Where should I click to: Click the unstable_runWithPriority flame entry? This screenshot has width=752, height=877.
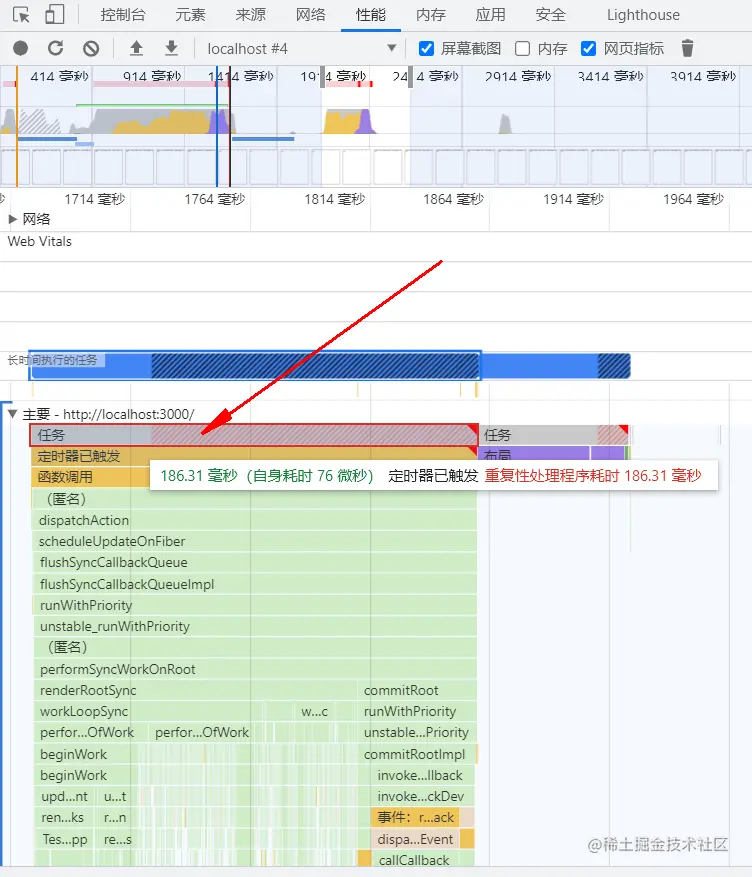(x=254, y=626)
